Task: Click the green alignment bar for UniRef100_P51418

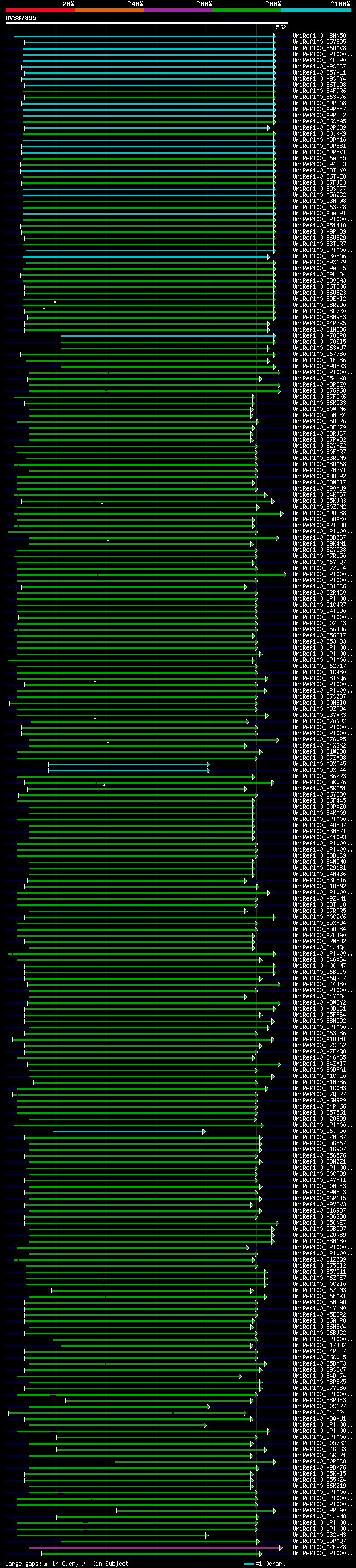Action: (148, 225)
